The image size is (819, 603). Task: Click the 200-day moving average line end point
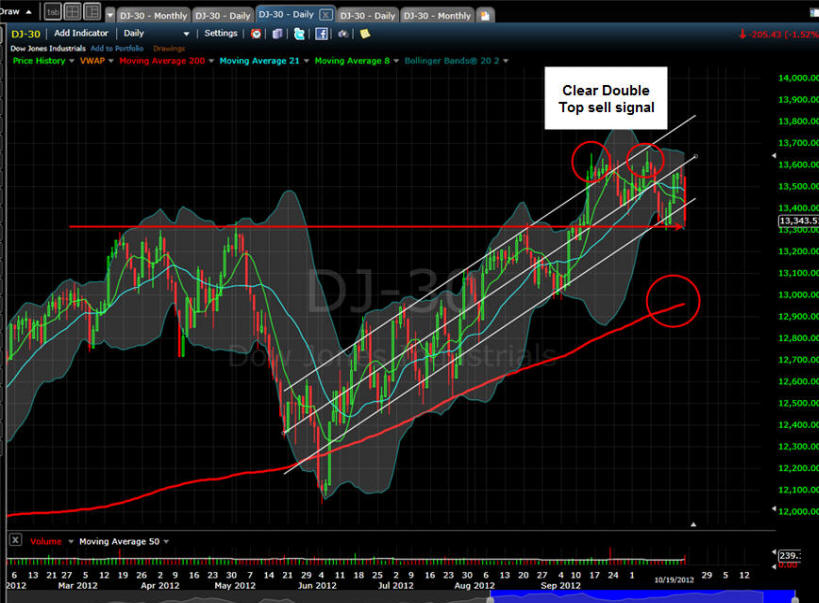click(x=683, y=304)
